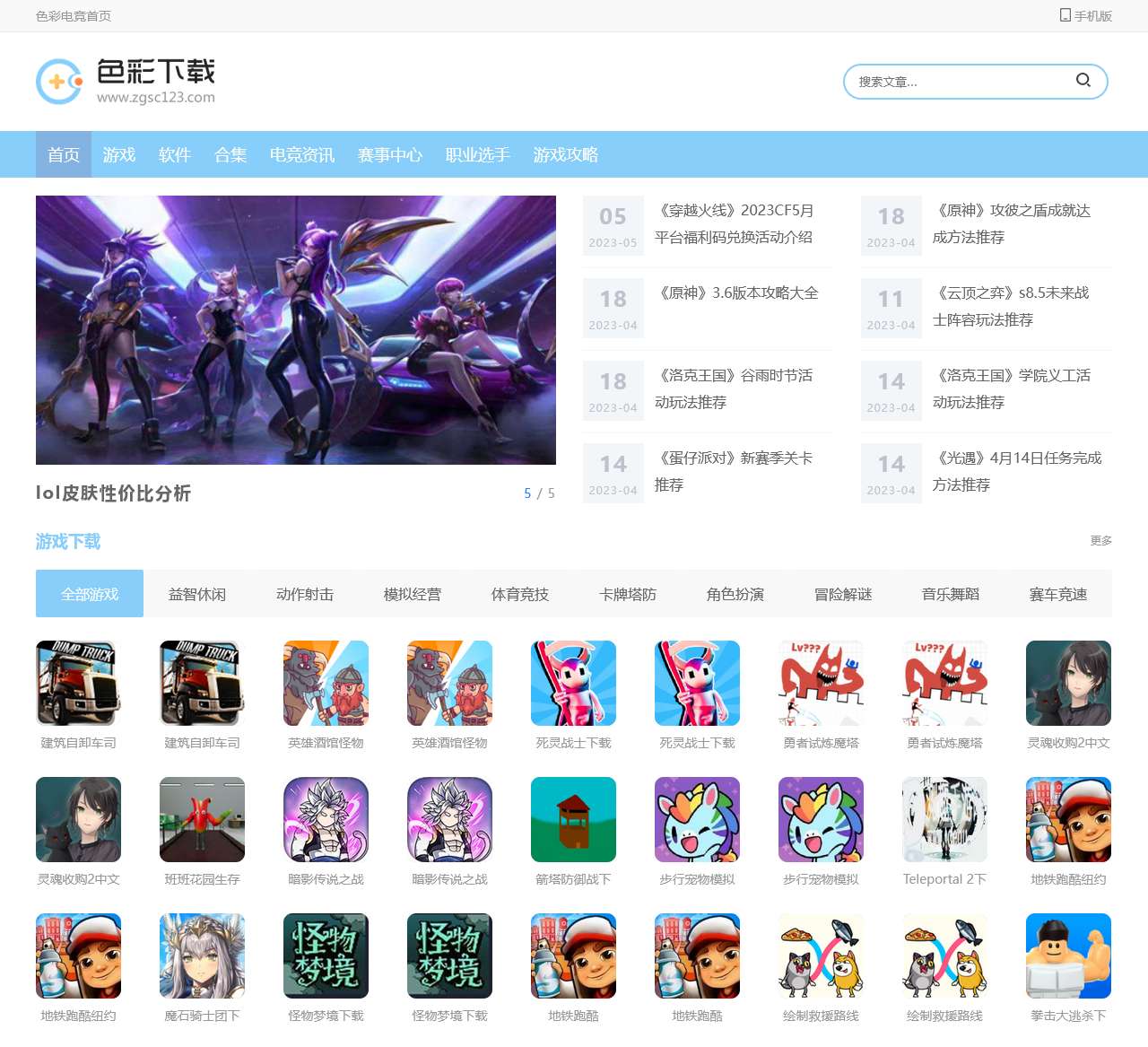Click the 5 / 5 slide counter
This screenshot has height=1047, width=1148.
(x=539, y=493)
